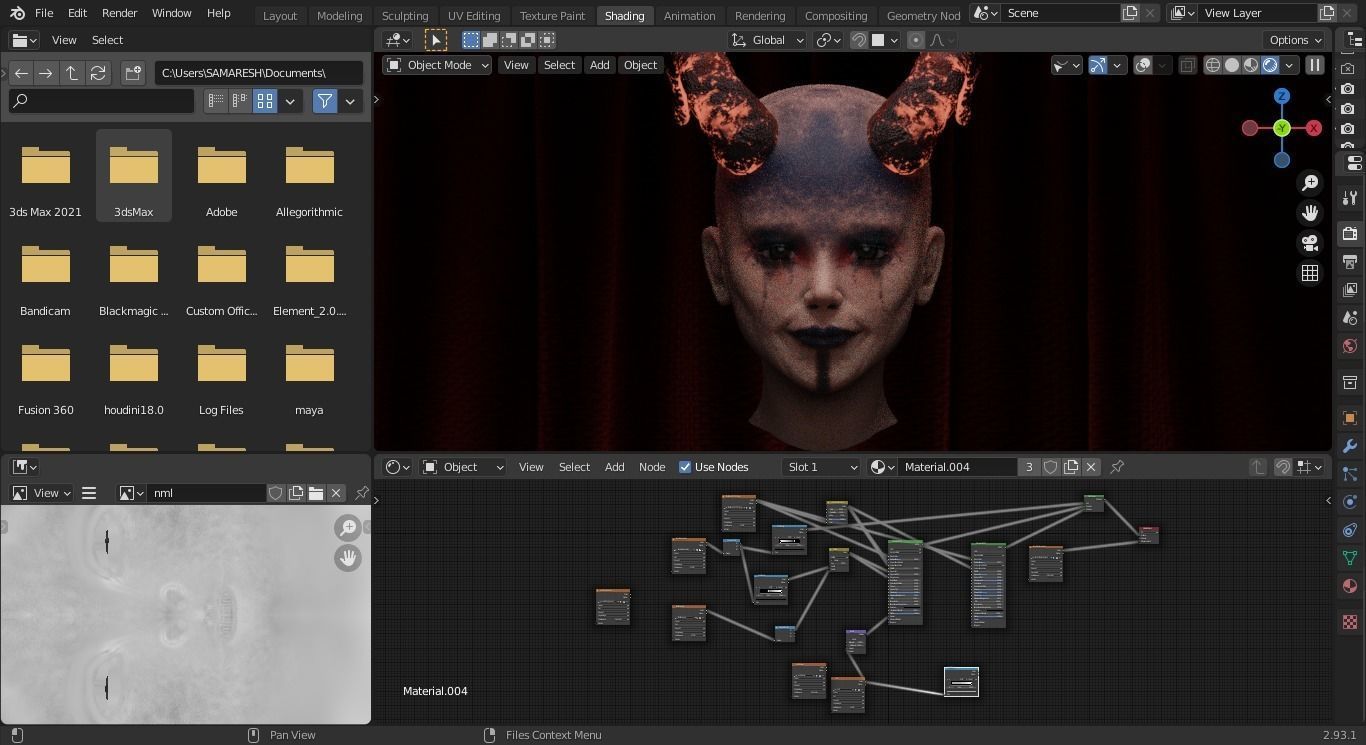Open the Texture properties tab

tap(1350, 622)
